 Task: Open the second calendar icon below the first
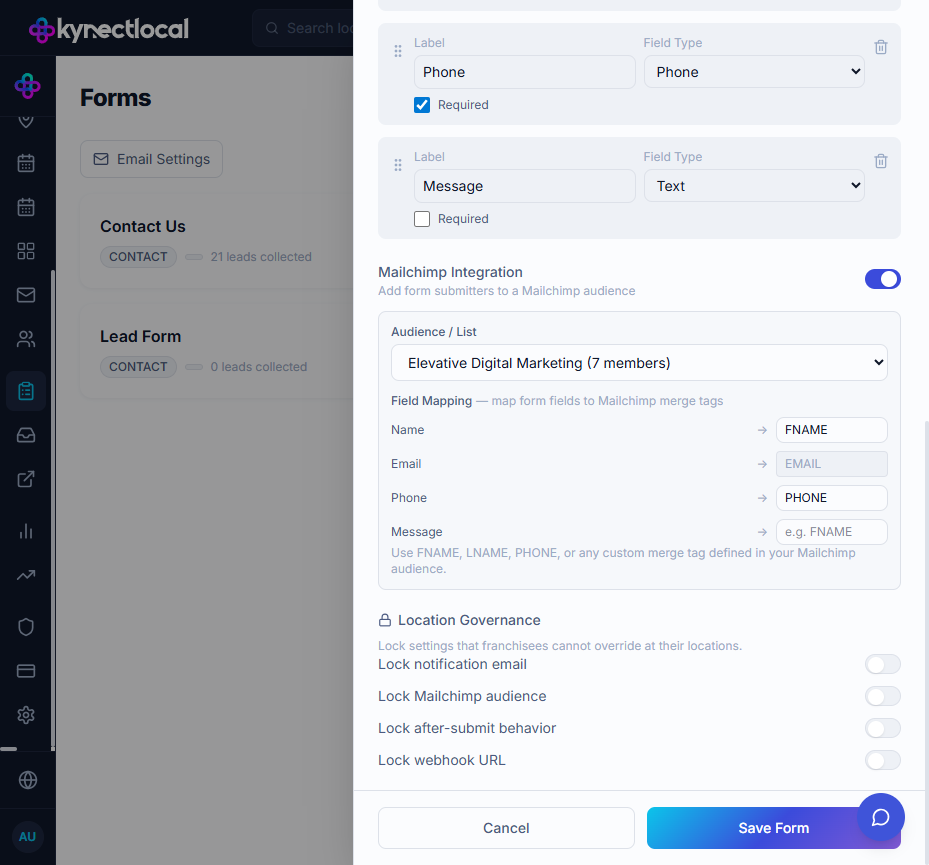tap(26, 207)
